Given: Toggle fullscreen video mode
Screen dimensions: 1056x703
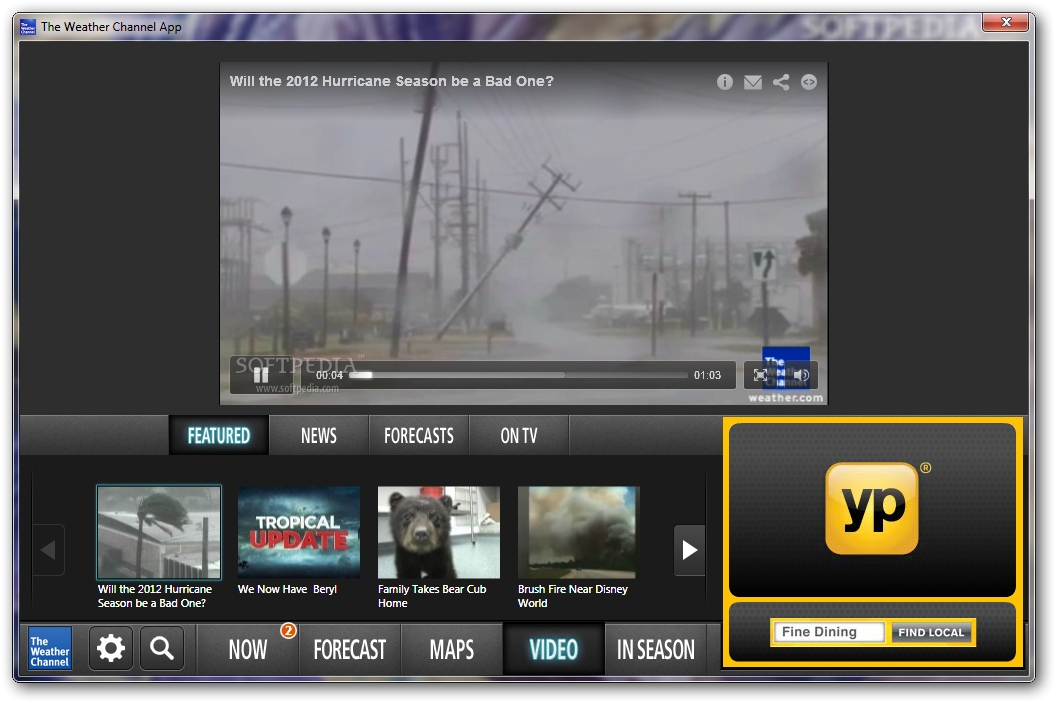Looking at the screenshot, I should (x=760, y=375).
